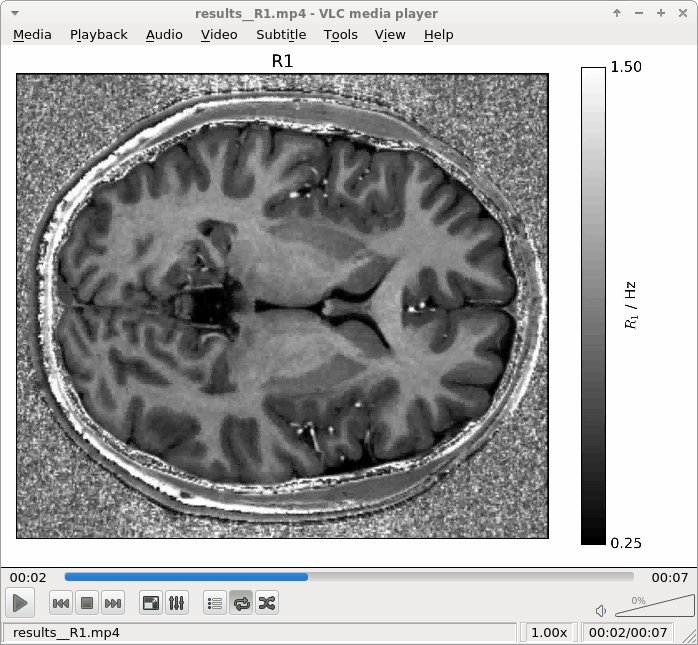Open the Playback menu
The image size is (698, 645).
tap(98, 34)
